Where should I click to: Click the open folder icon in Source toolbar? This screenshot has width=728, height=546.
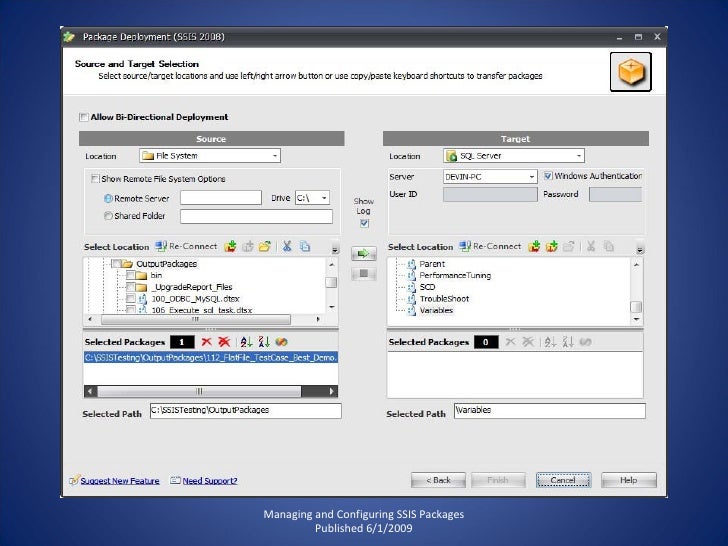(265, 247)
